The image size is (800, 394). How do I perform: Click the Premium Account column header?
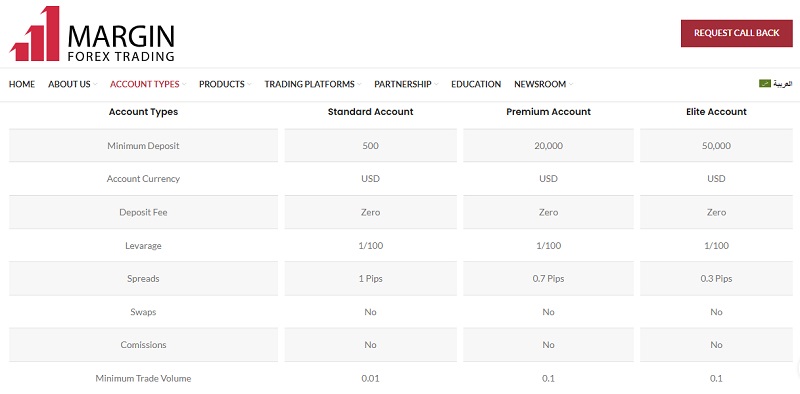pos(548,112)
